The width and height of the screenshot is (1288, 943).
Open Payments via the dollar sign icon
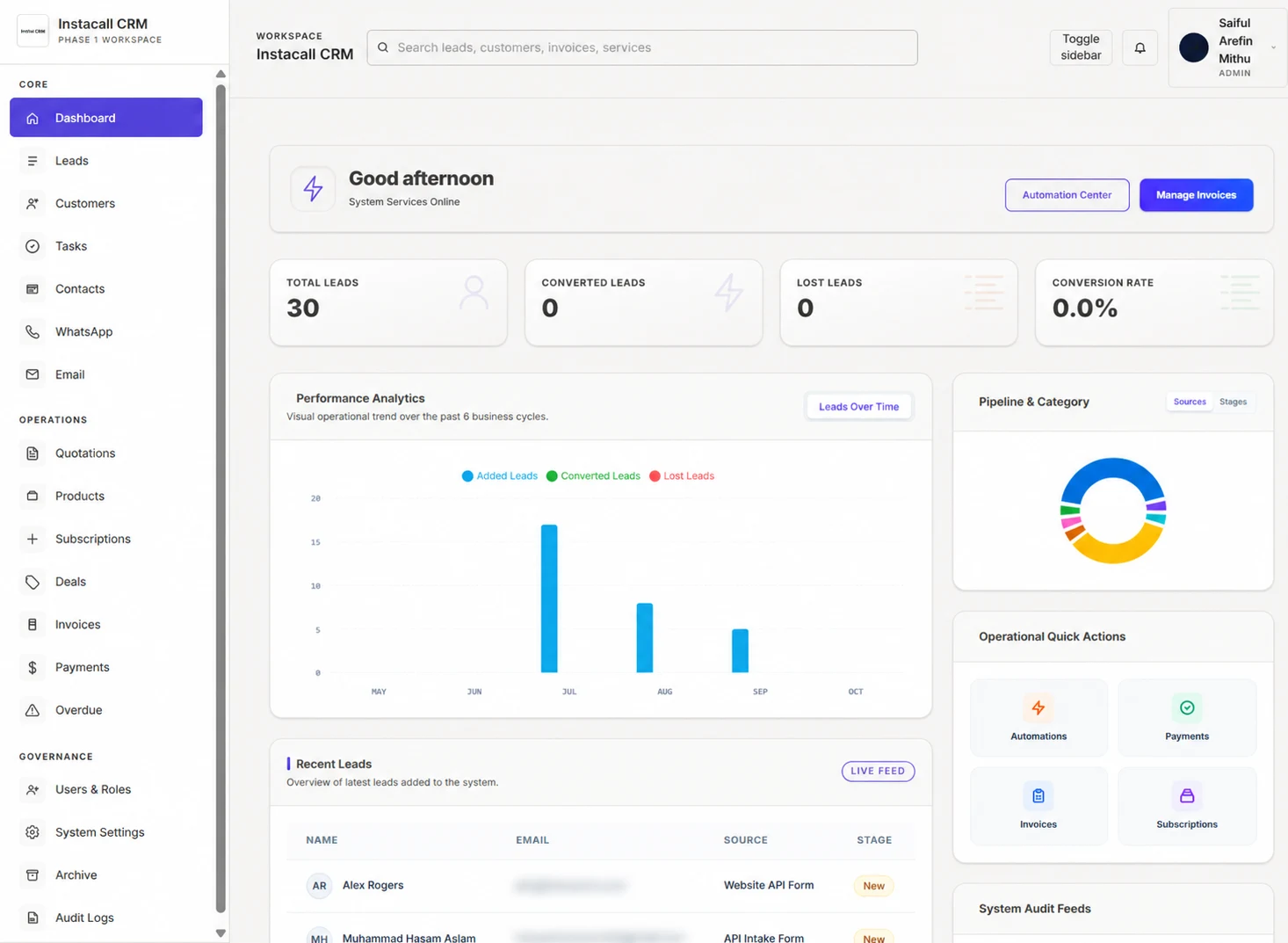[x=33, y=668]
